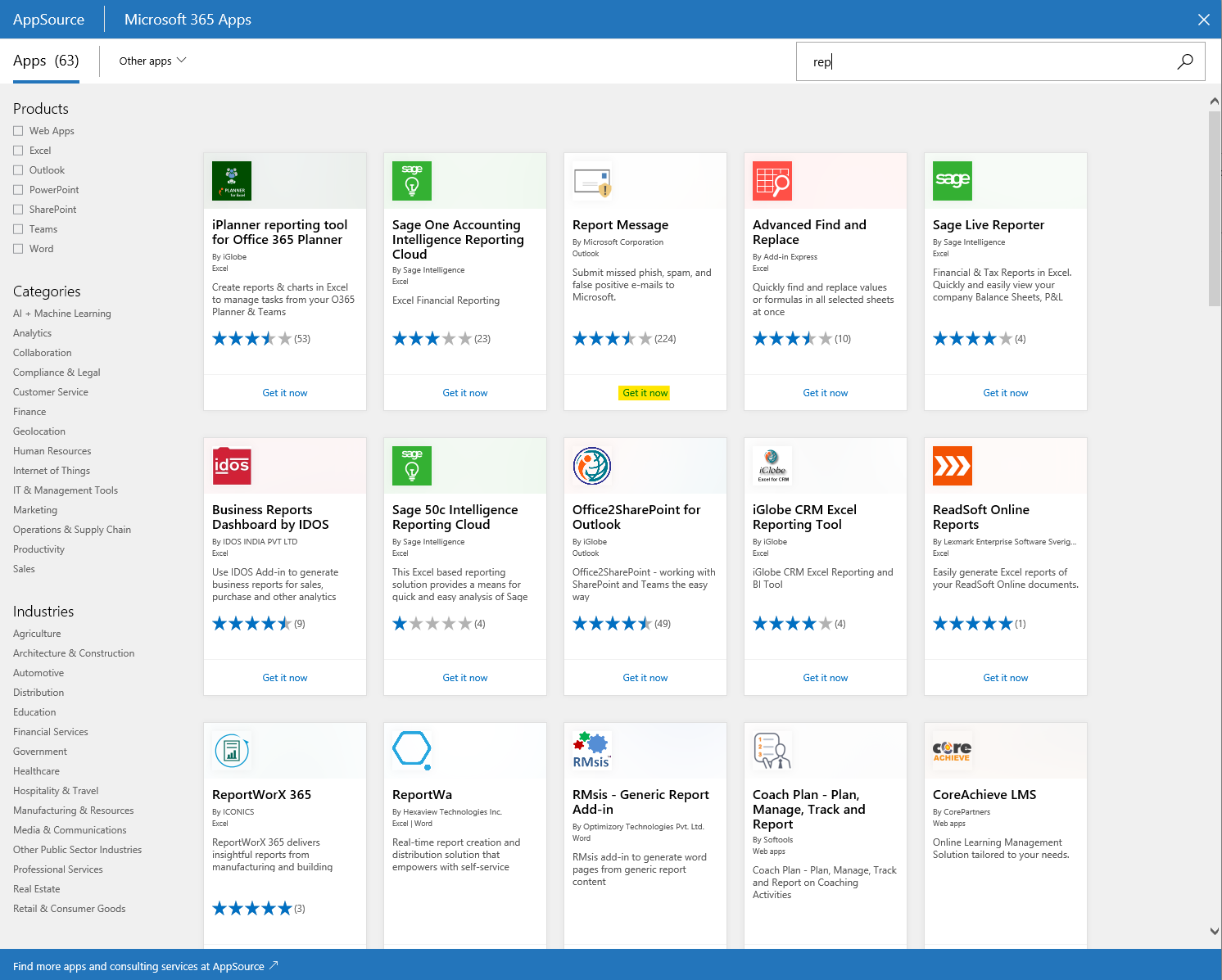The height and width of the screenshot is (980, 1222).
Task: Select the Analytics category
Action: point(32,332)
